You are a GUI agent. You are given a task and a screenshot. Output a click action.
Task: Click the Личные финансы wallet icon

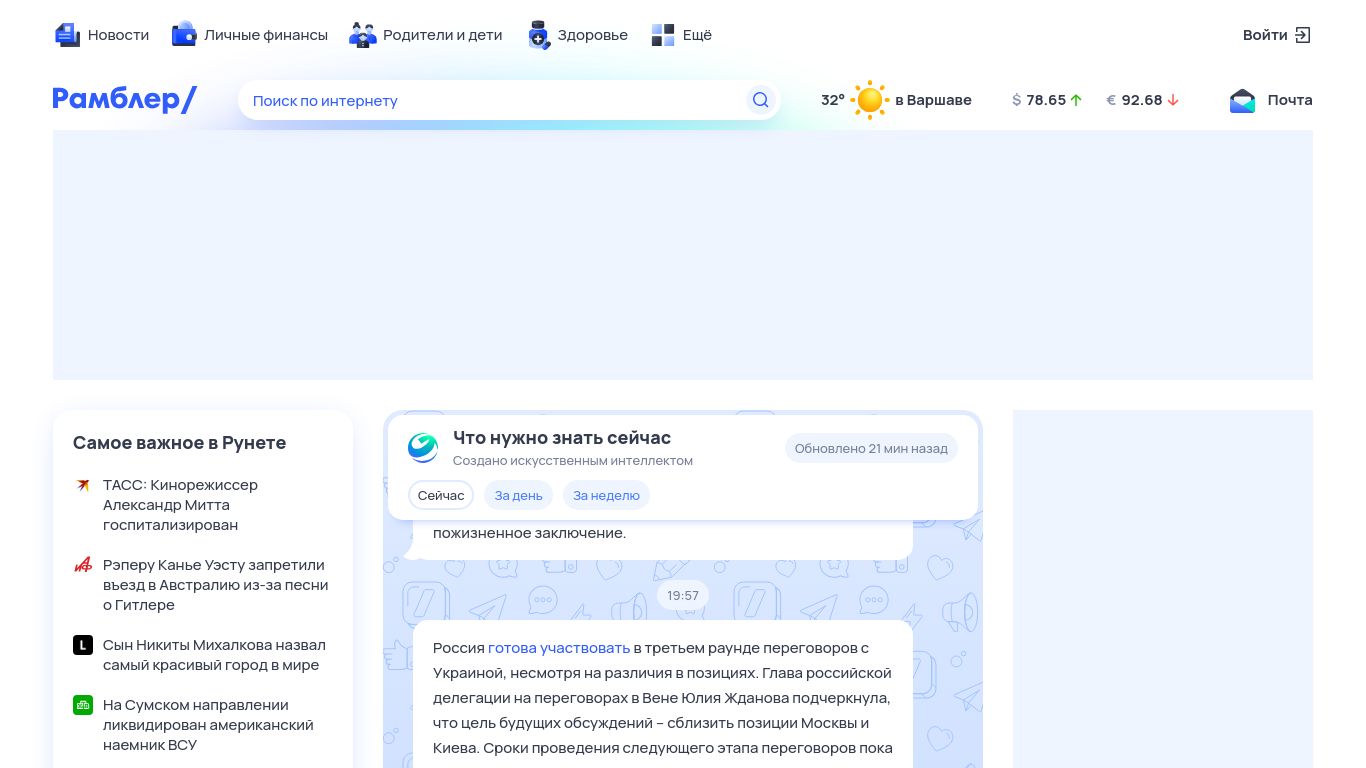(x=184, y=35)
